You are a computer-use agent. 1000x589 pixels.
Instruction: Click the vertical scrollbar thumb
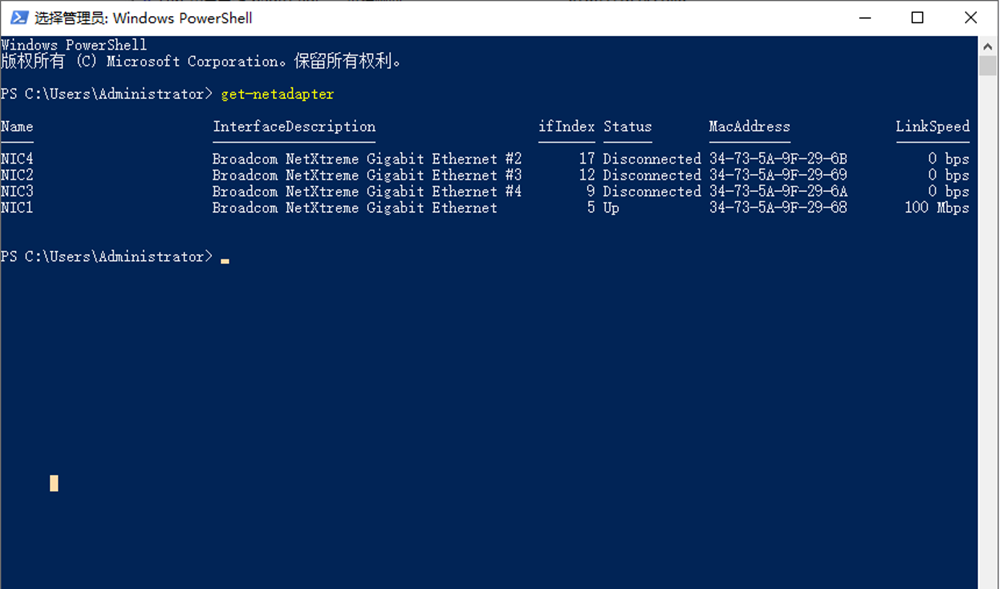[988, 66]
